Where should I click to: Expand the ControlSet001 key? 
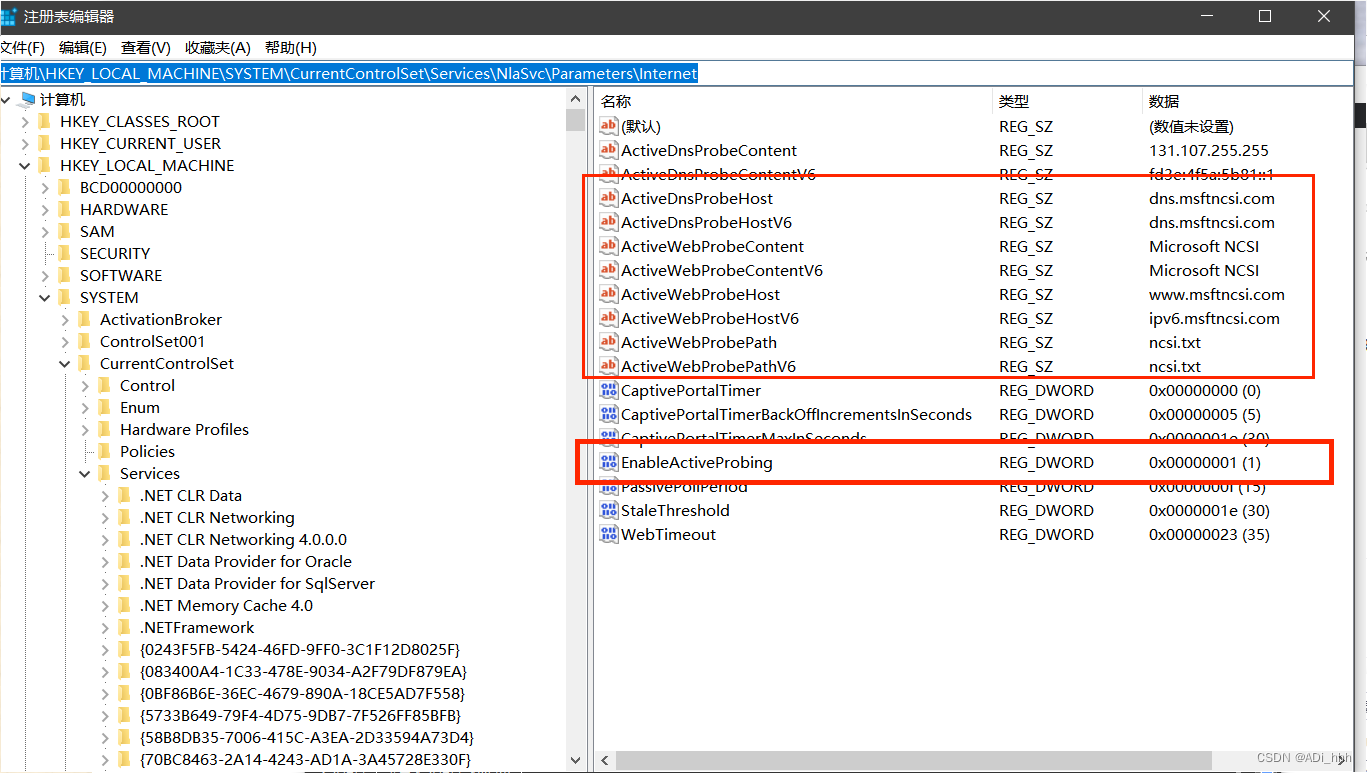pos(65,341)
